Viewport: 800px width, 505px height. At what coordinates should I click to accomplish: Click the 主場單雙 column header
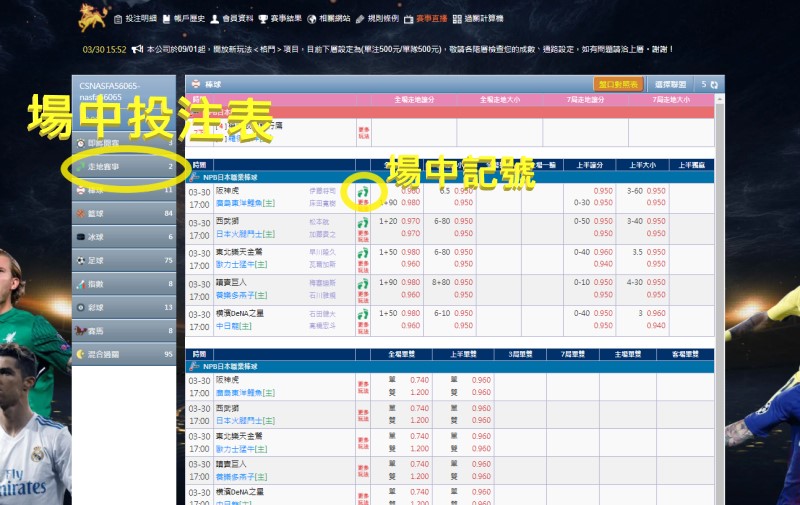click(x=628, y=354)
